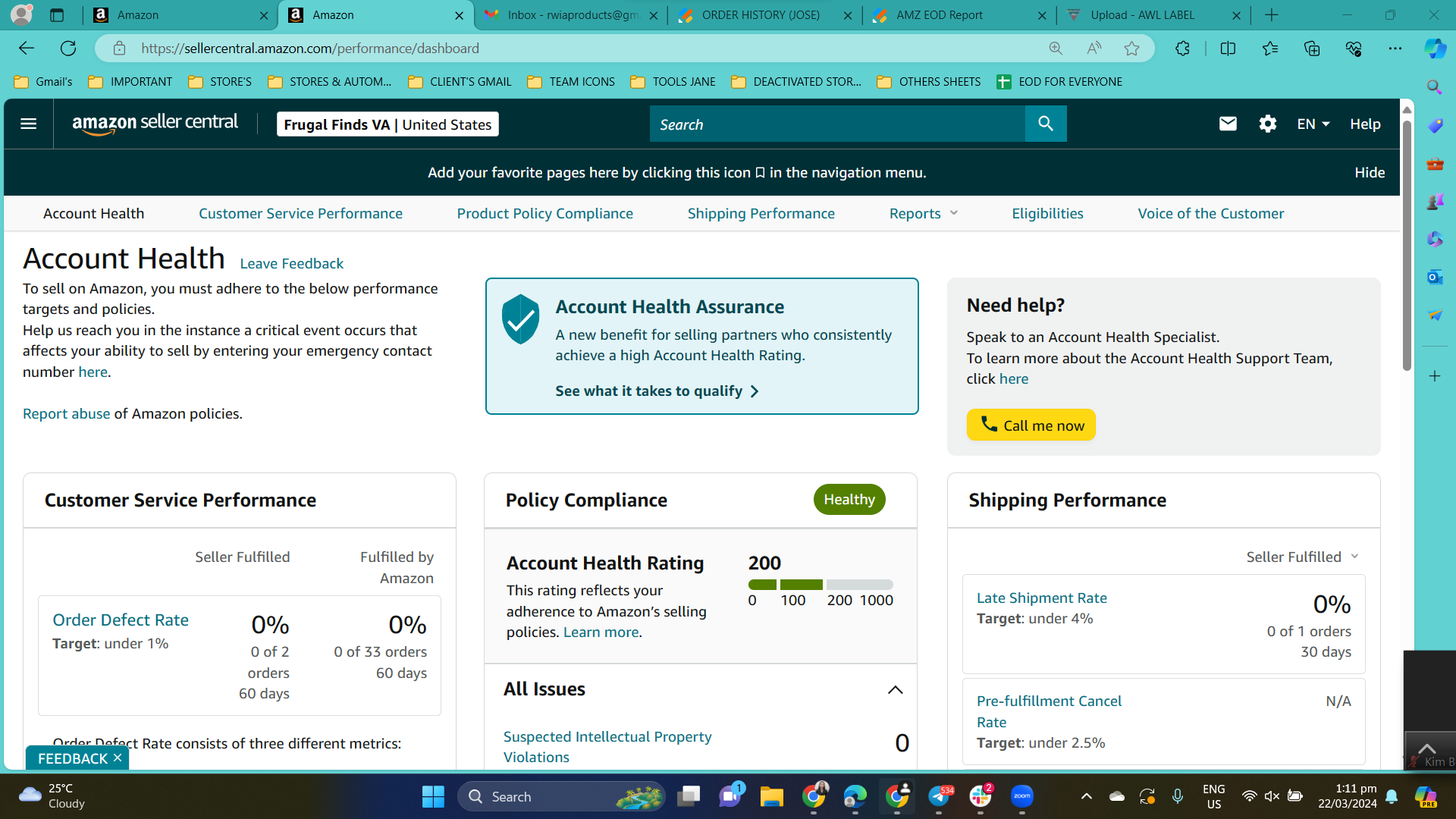Expand the Reports menu
The height and width of the screenshot is (819, 1456).
924,213
